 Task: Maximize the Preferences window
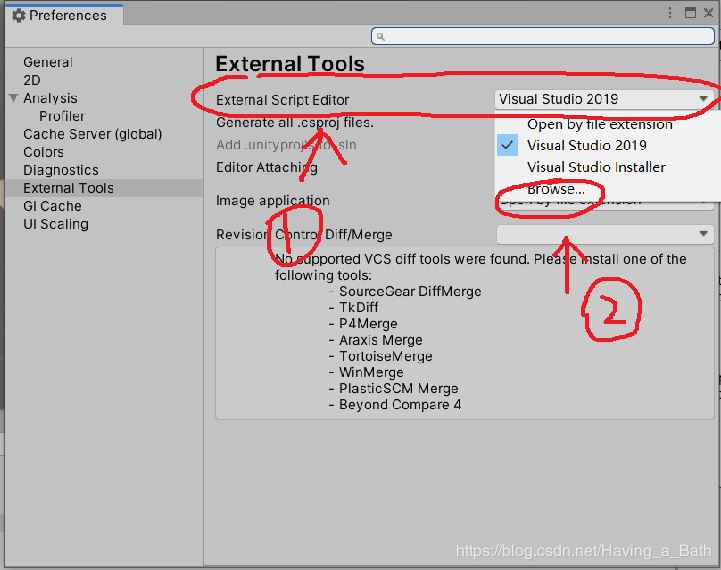click(x=690, y=12)
